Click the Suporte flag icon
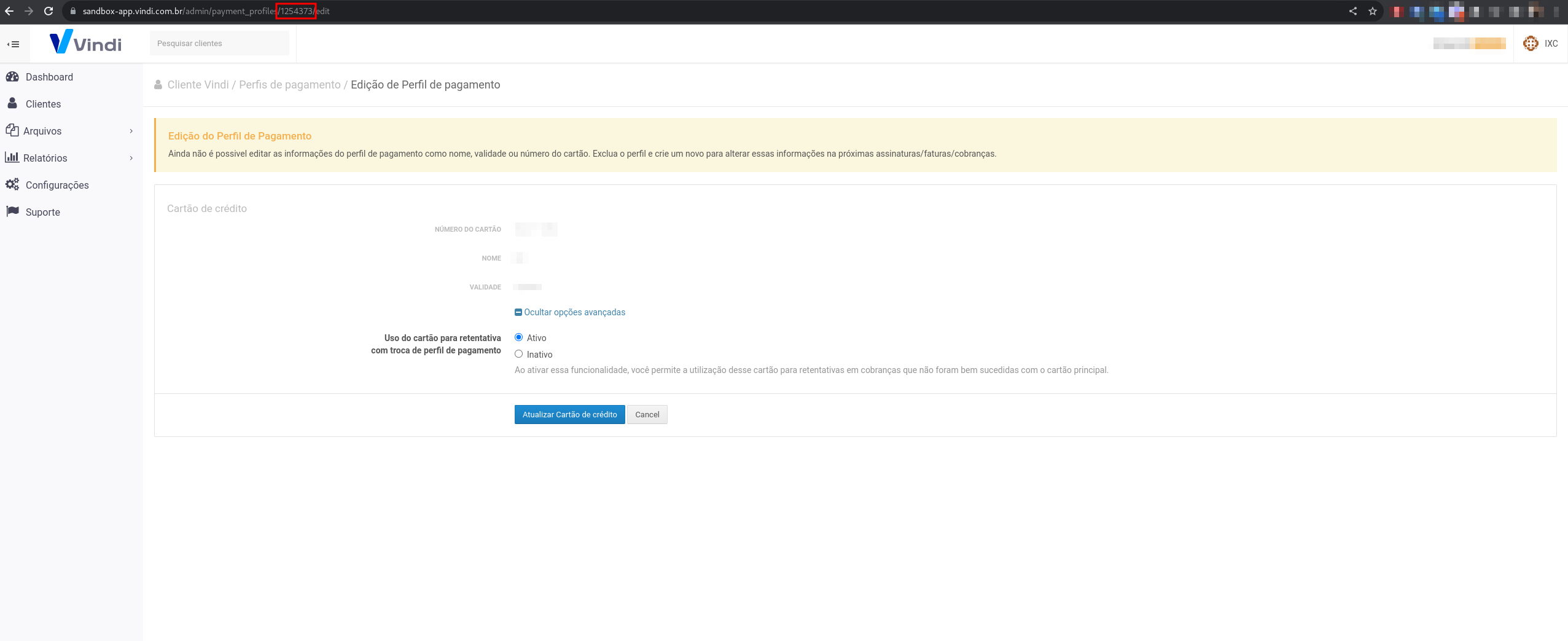The height and width of the screenshot is (641, 1568). [x=12, y=211]
